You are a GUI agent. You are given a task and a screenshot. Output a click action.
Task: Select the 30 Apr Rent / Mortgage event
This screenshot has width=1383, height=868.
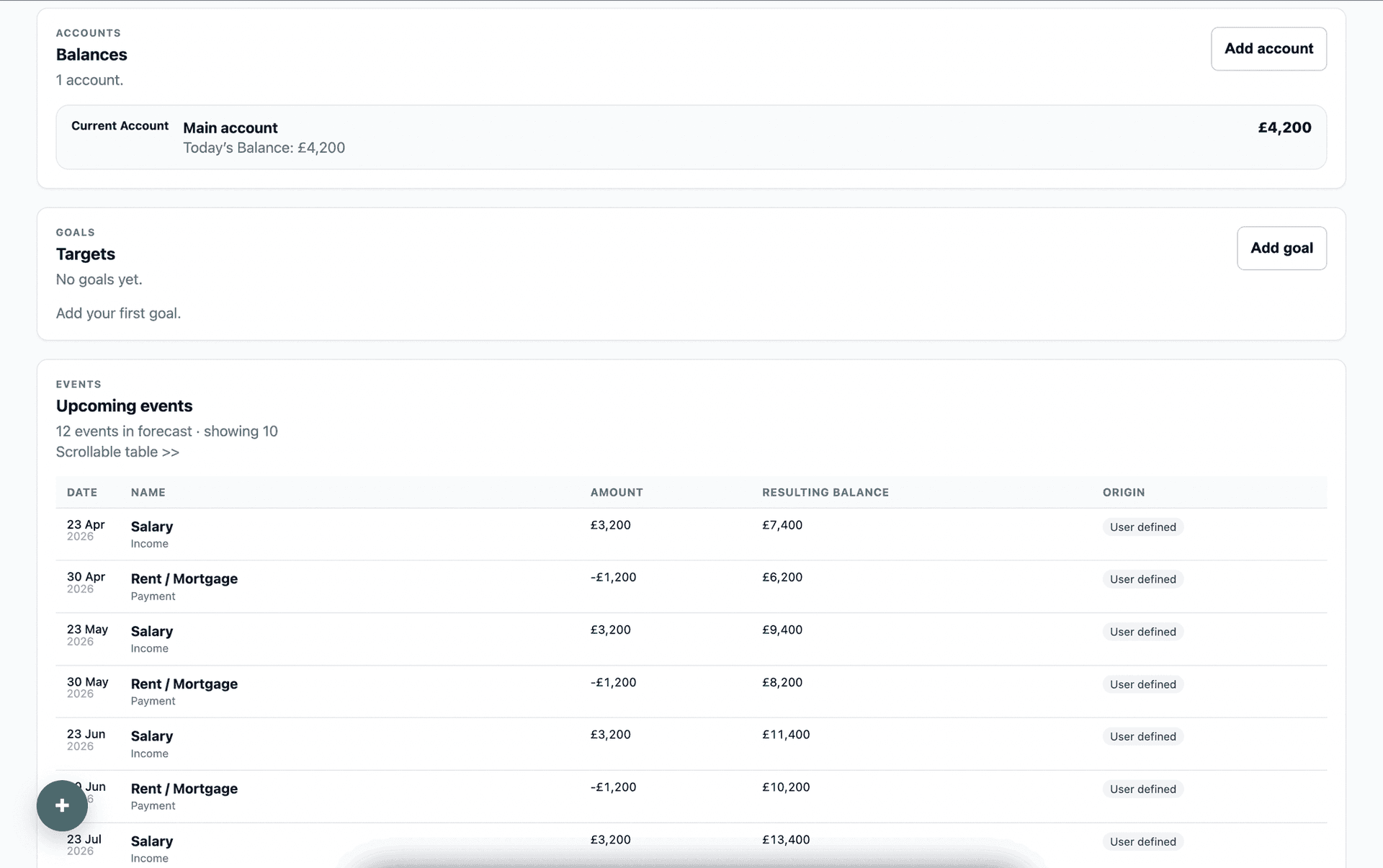(691, 587)
